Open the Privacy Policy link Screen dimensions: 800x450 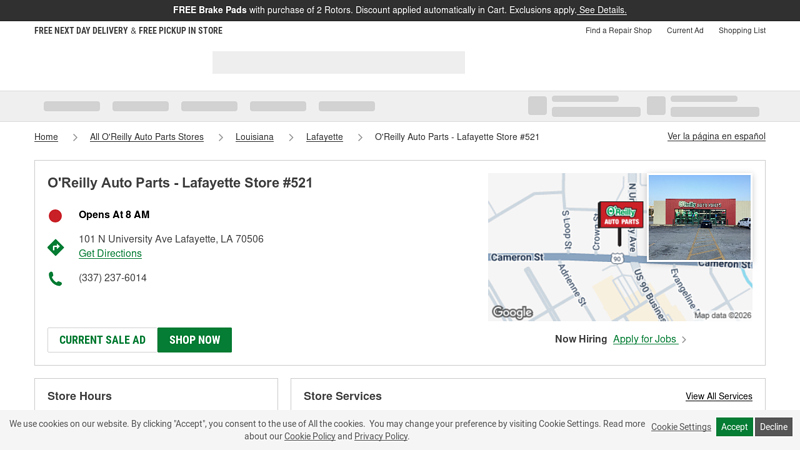(381, 436)
